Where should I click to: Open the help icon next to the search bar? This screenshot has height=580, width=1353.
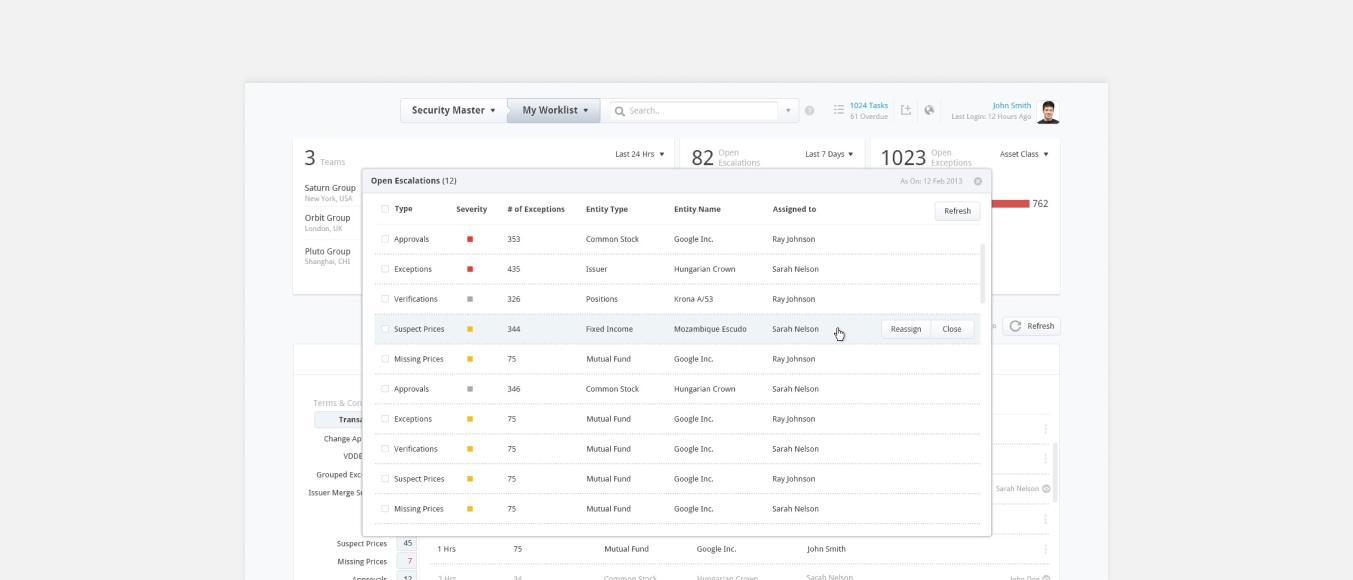coord(809,110)
